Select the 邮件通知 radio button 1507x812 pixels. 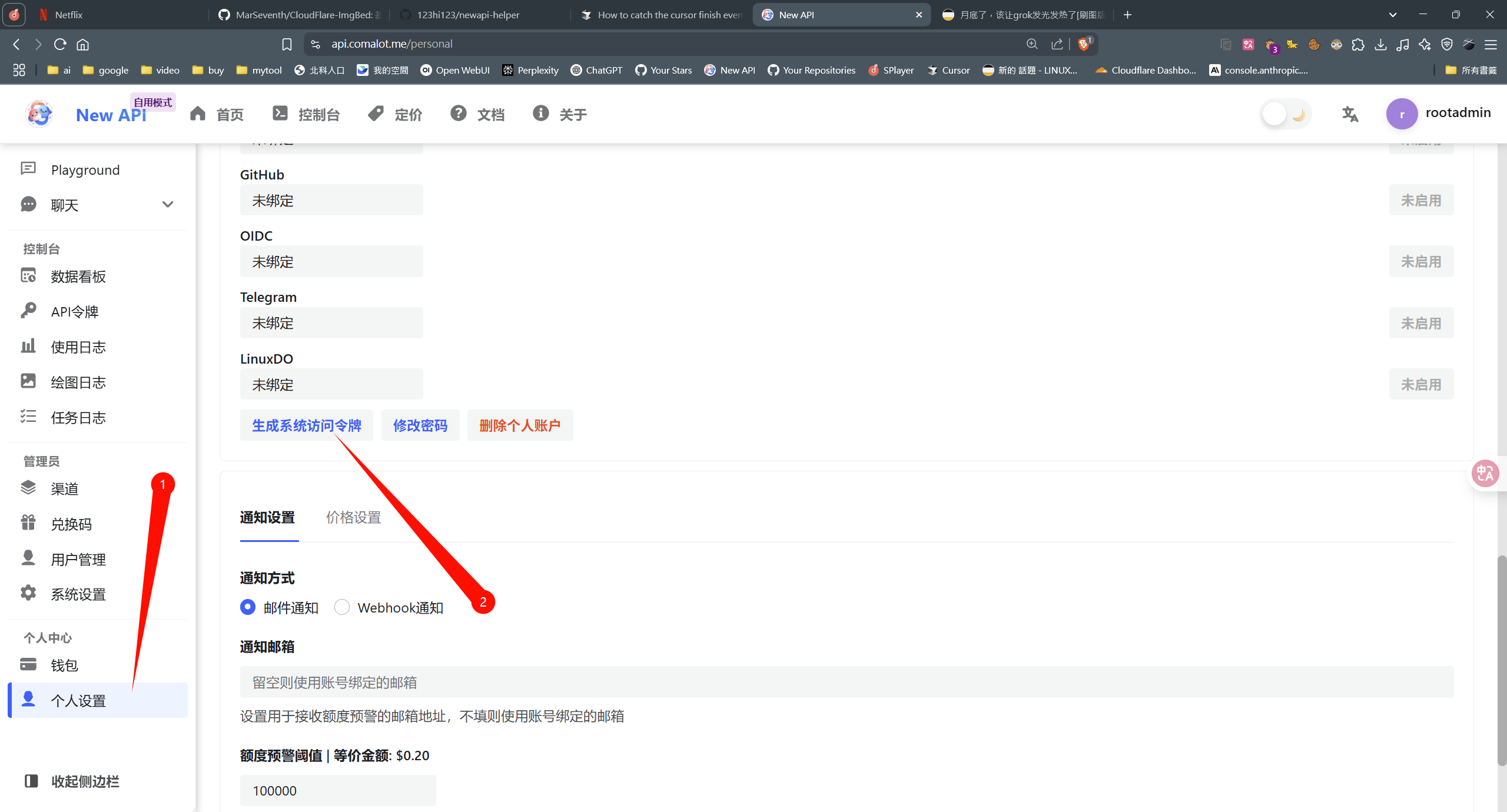(248, 607)
